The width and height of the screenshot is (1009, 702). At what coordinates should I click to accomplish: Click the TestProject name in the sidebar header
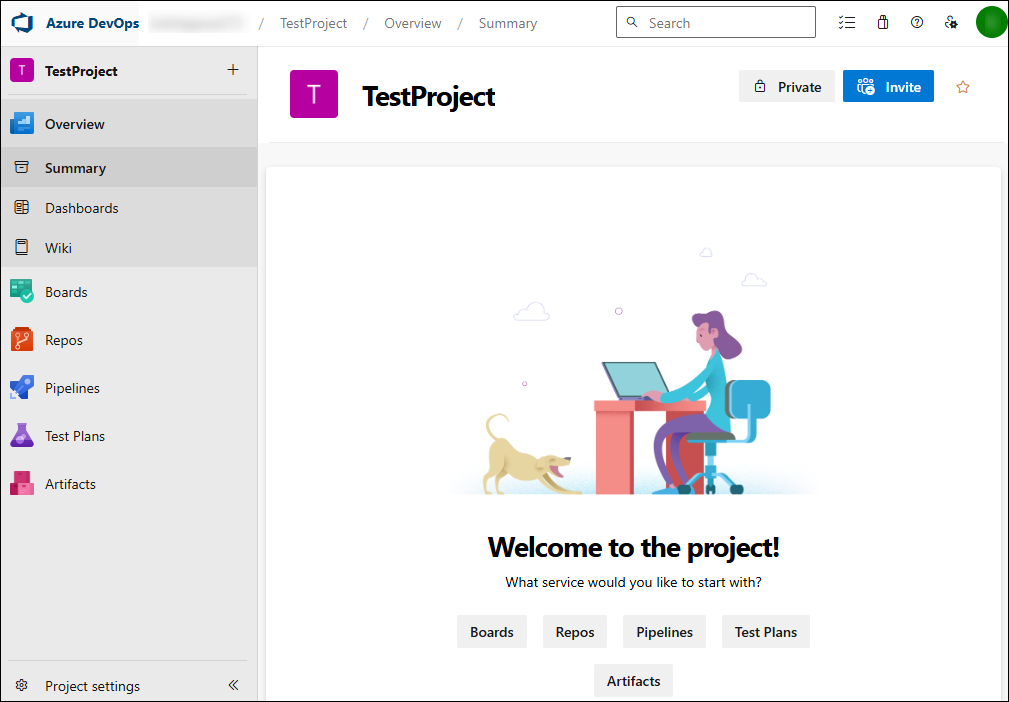tap(81, 71)
